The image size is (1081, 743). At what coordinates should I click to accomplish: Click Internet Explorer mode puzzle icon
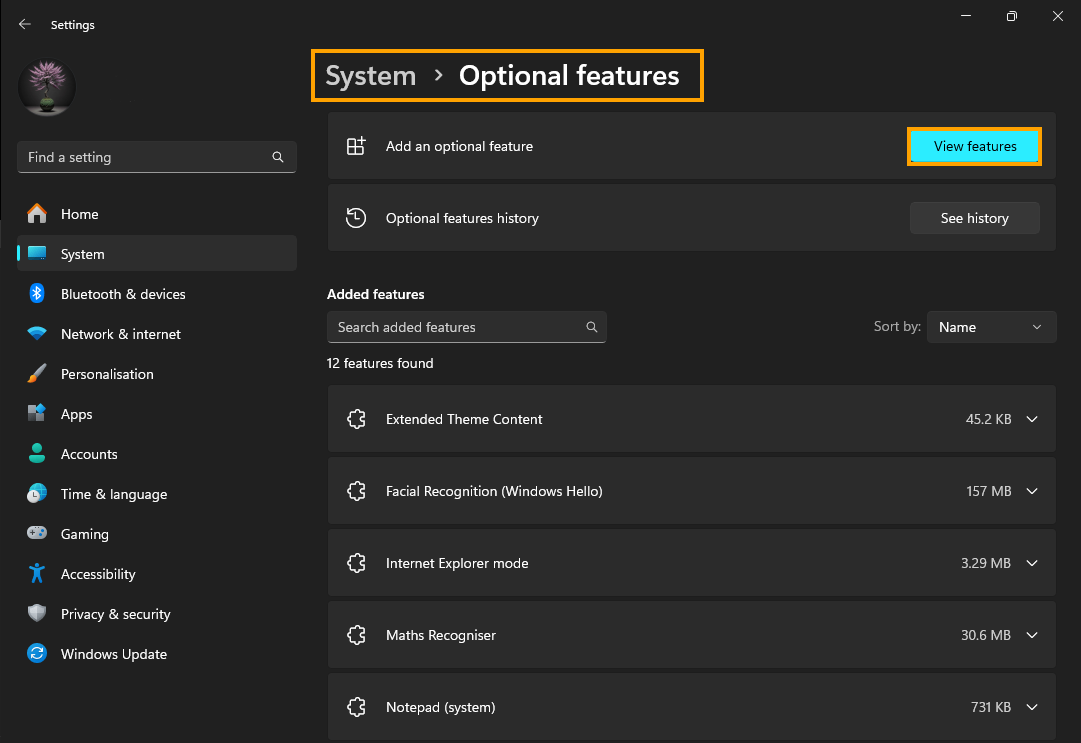pyautogui.click(x=356, y=563)
